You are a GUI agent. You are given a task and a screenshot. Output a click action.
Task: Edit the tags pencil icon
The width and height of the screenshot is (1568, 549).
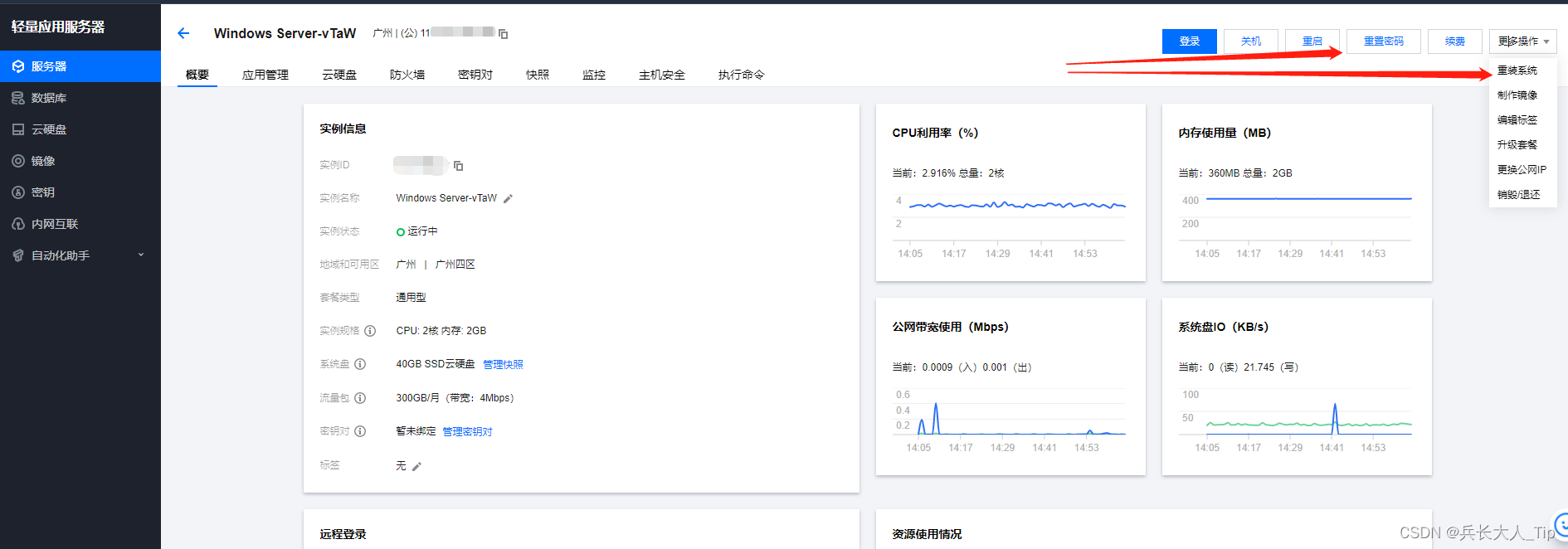[x=416, y=467]
